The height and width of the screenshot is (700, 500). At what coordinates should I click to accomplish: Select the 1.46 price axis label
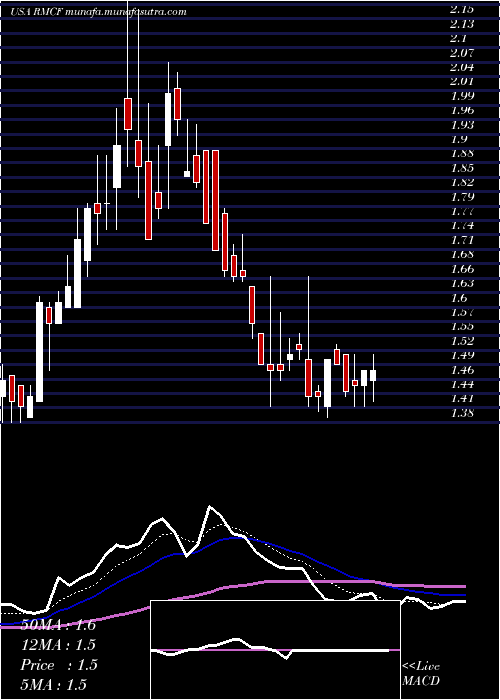point(462,369)
